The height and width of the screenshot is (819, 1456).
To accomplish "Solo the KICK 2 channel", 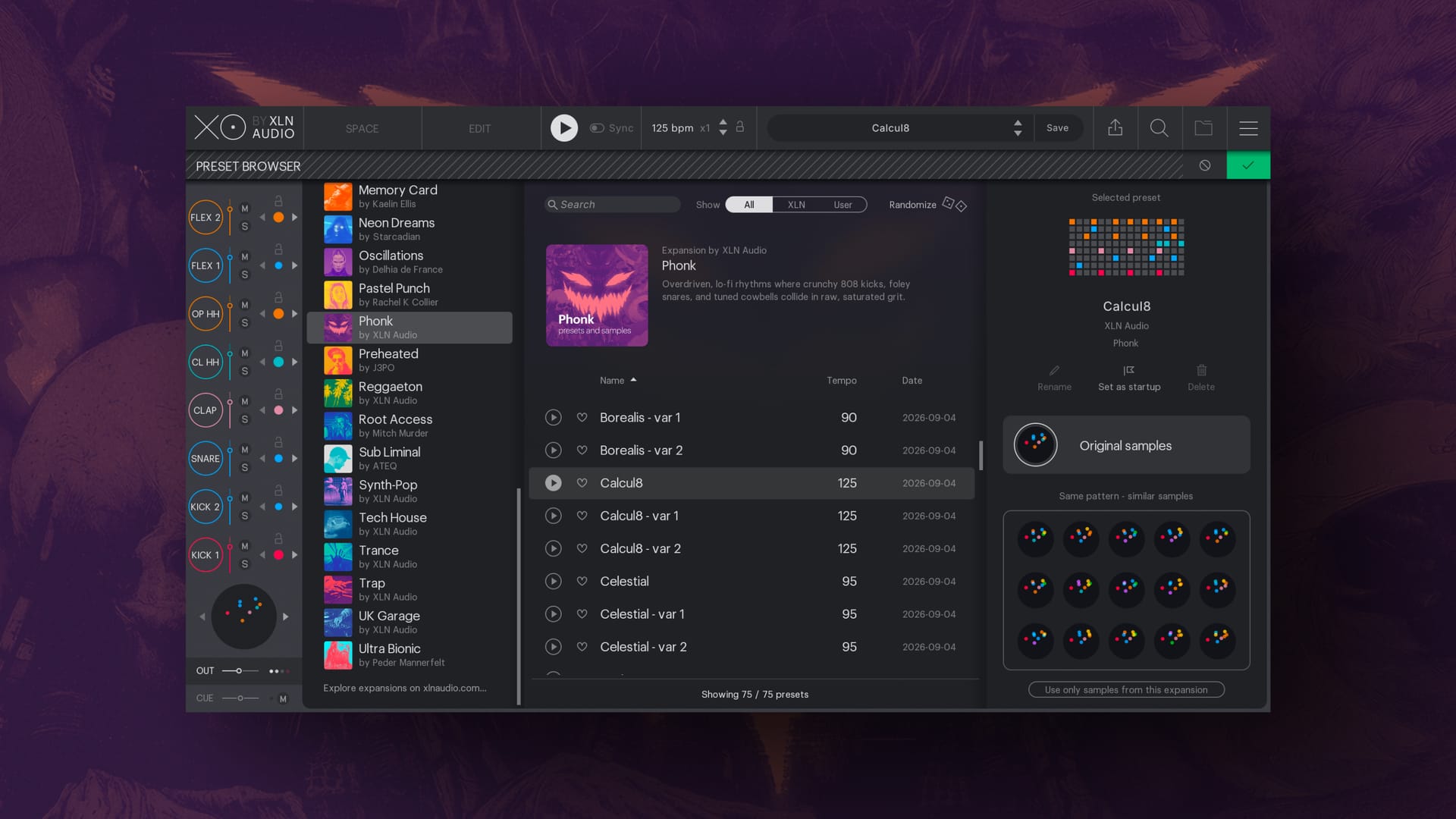I will (245, 516).
